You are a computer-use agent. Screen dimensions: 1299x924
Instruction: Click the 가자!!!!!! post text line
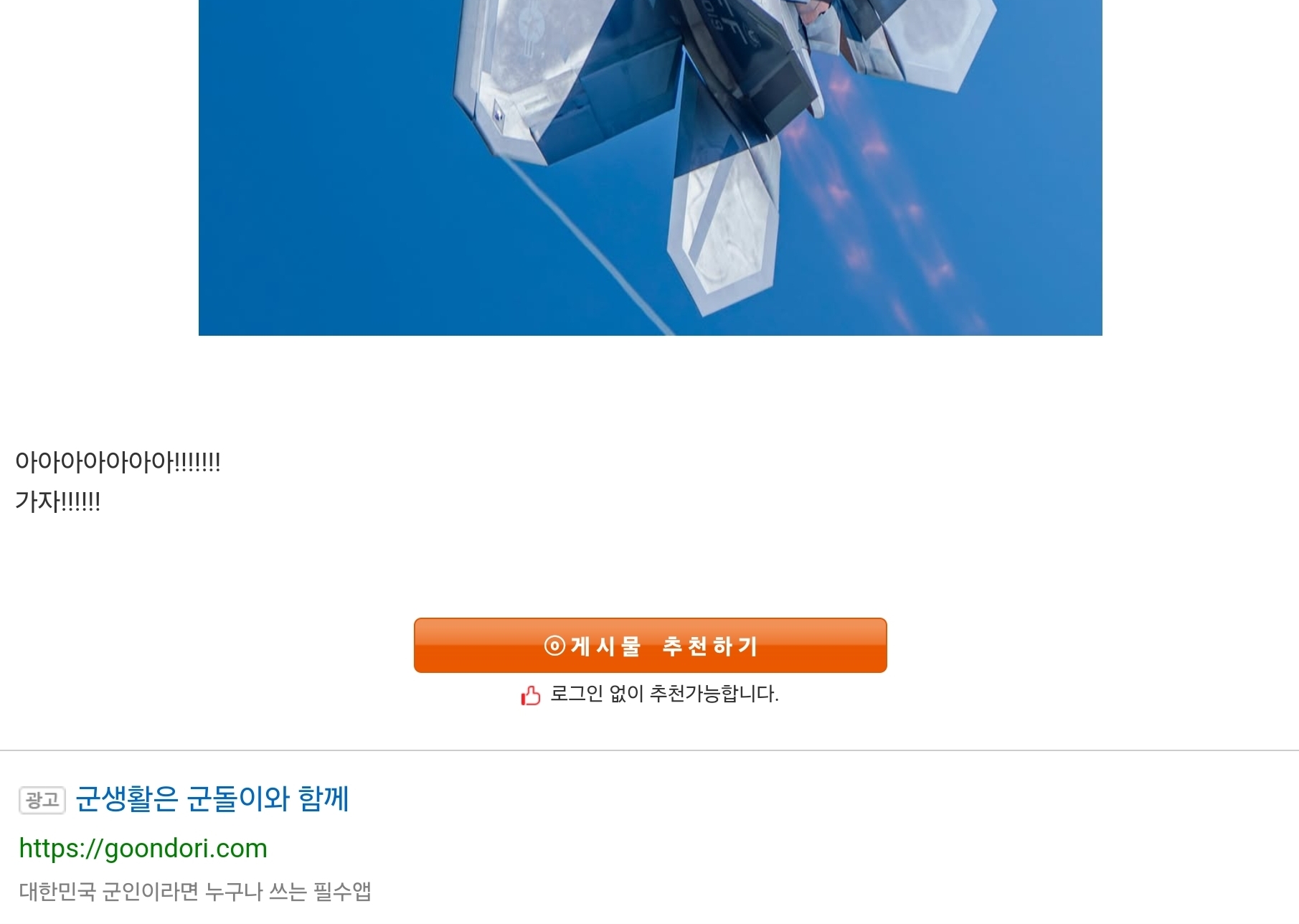click(x=58, y=501)
